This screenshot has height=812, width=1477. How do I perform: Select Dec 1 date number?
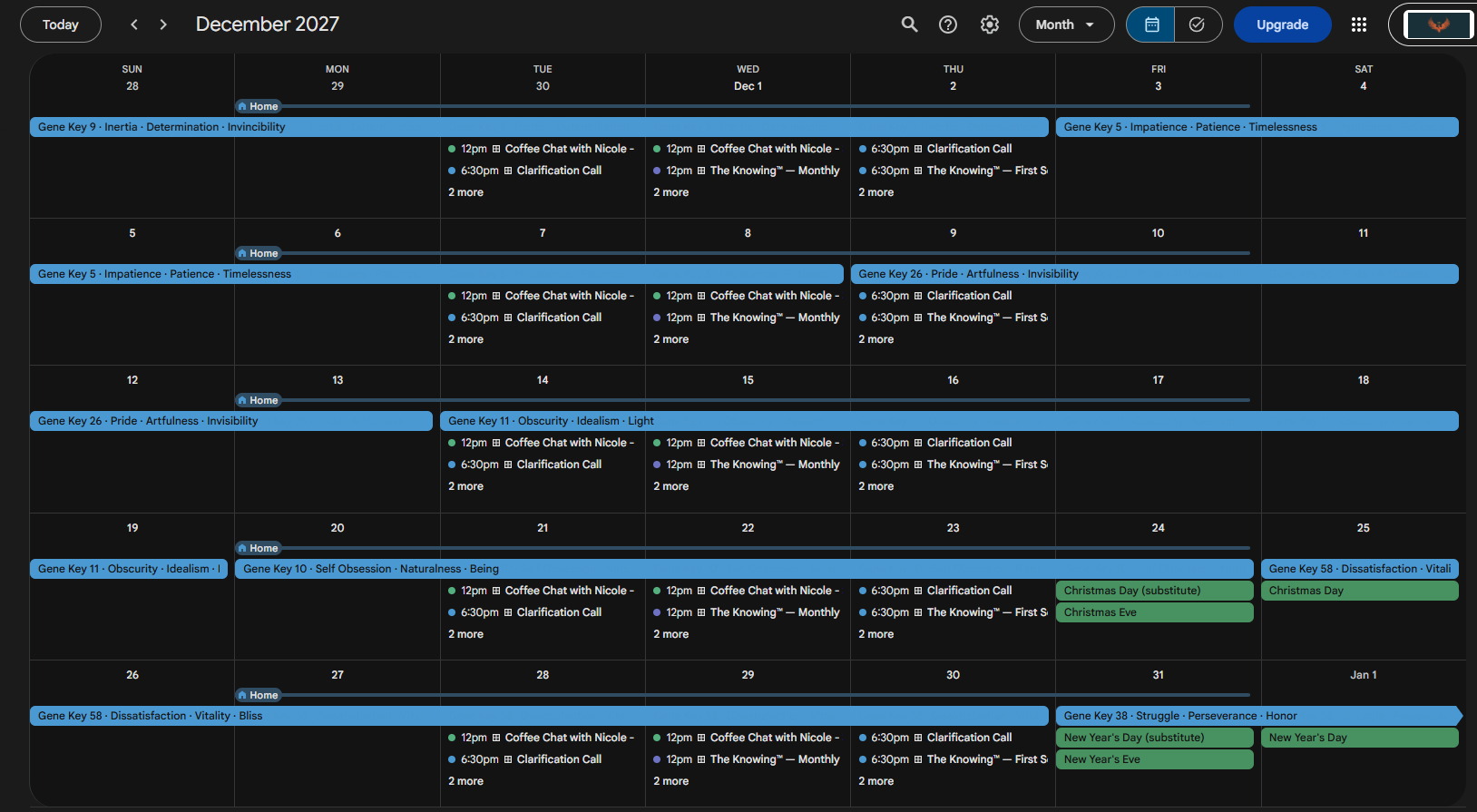pos(748,86)
